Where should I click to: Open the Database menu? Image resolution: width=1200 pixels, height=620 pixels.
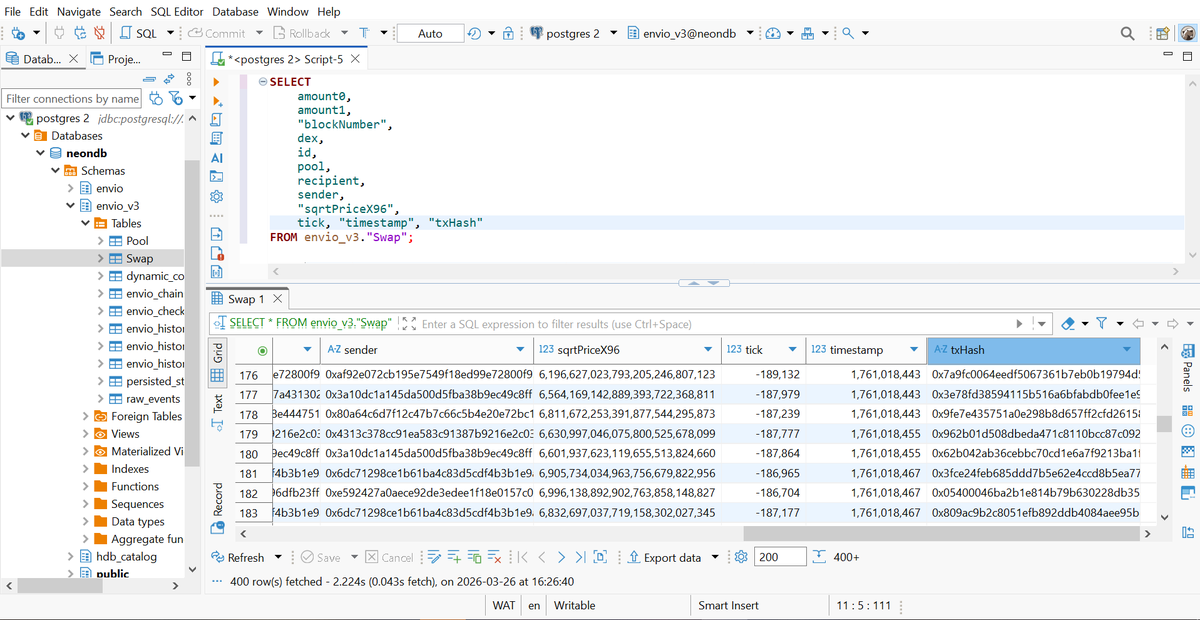point(235,11)
